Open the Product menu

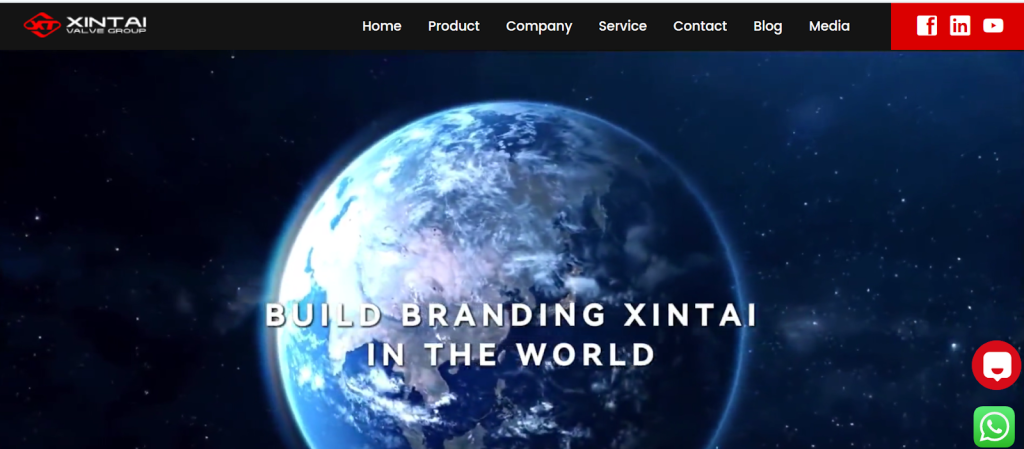coord(453,26)
